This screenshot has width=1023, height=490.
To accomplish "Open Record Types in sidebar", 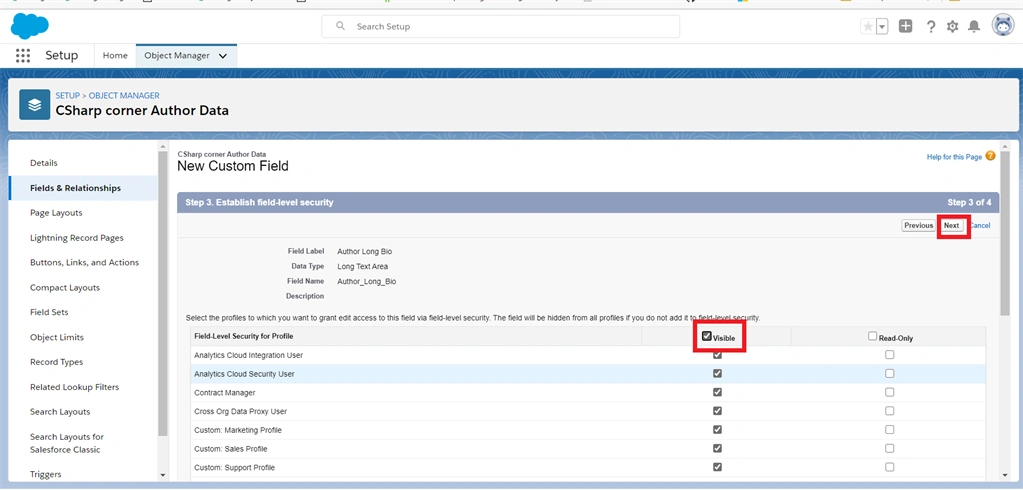I will 56,362.
